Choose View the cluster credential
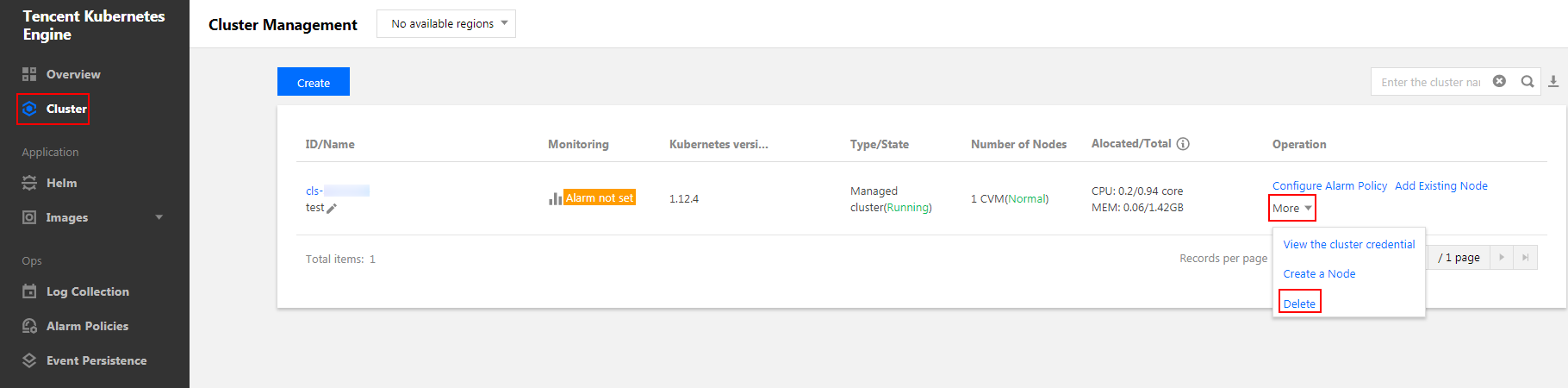Image resolution: width=1568 pixels, height=388 pixels. (x=1349, y=245)
